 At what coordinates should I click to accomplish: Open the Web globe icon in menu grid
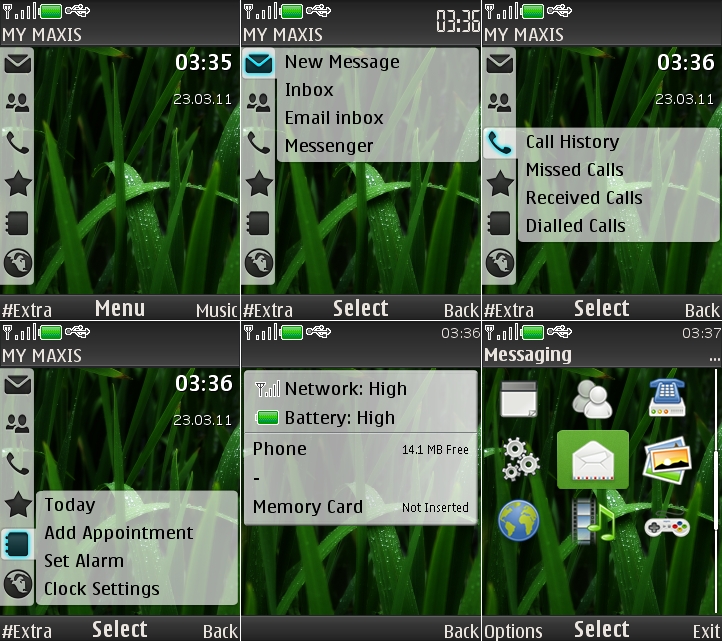tap(518, 520)
